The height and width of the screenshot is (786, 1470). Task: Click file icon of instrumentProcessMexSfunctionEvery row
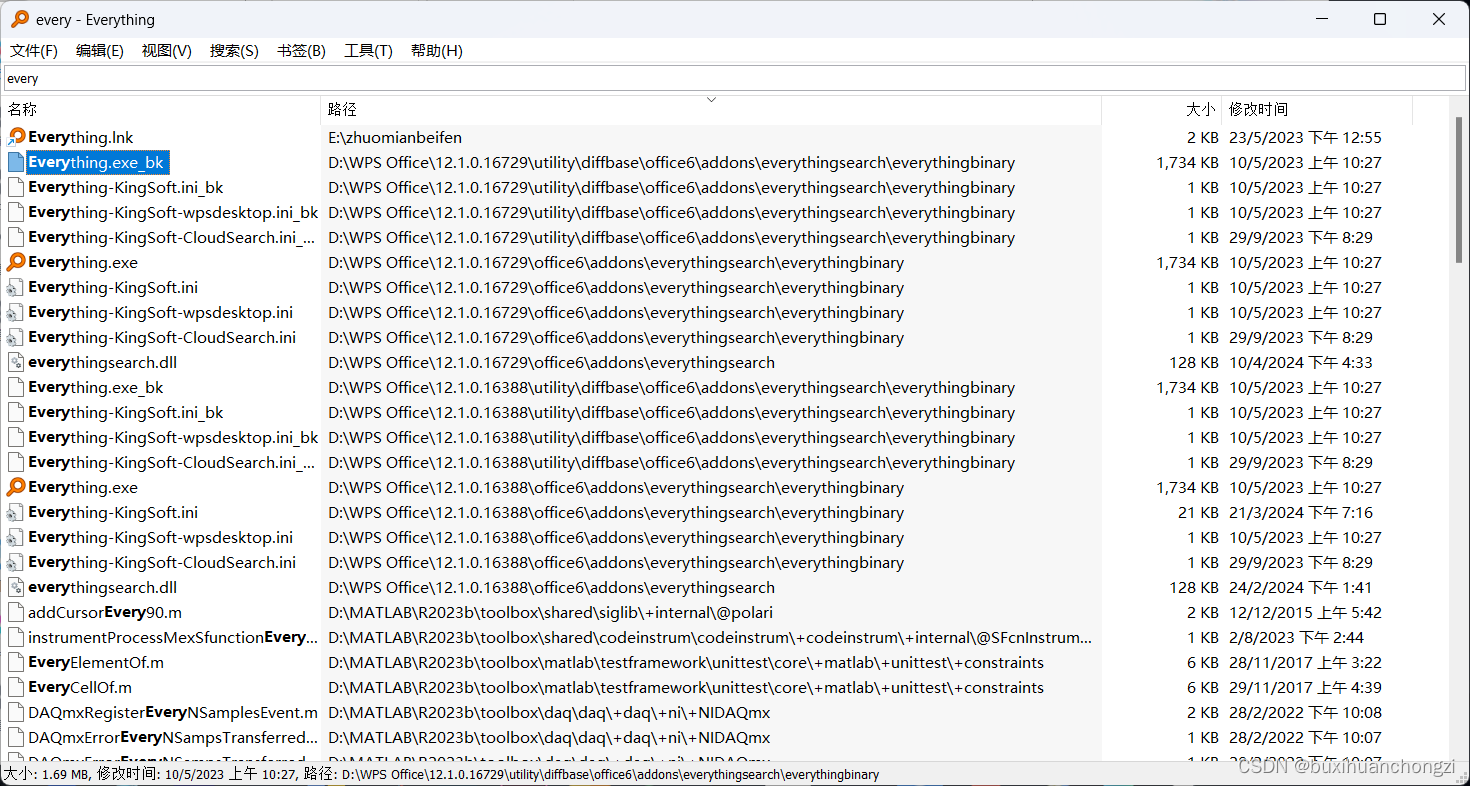point(16,637)
